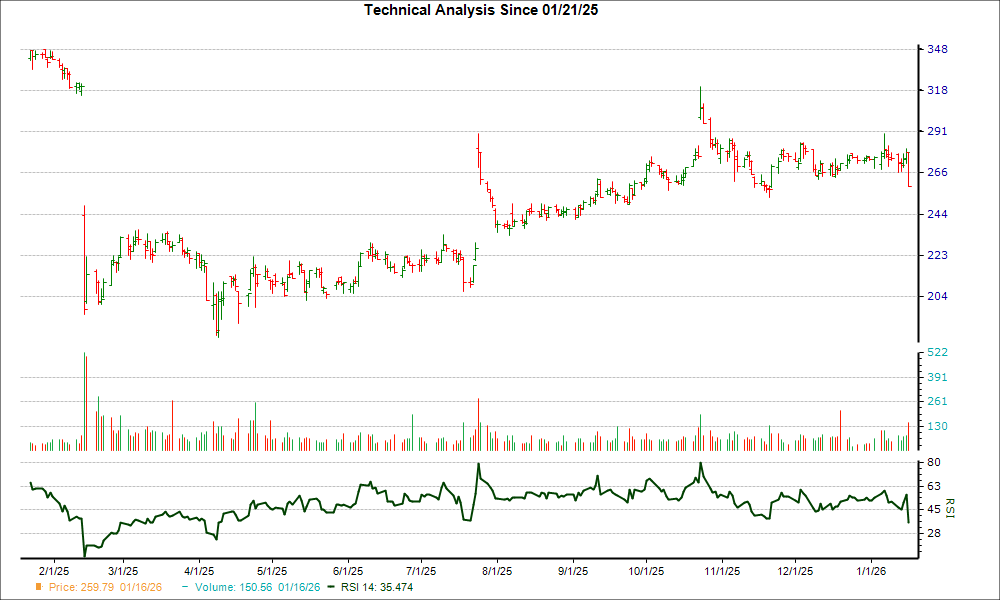Click the lowest RSI dip below 28 in February

coord(85,552)
